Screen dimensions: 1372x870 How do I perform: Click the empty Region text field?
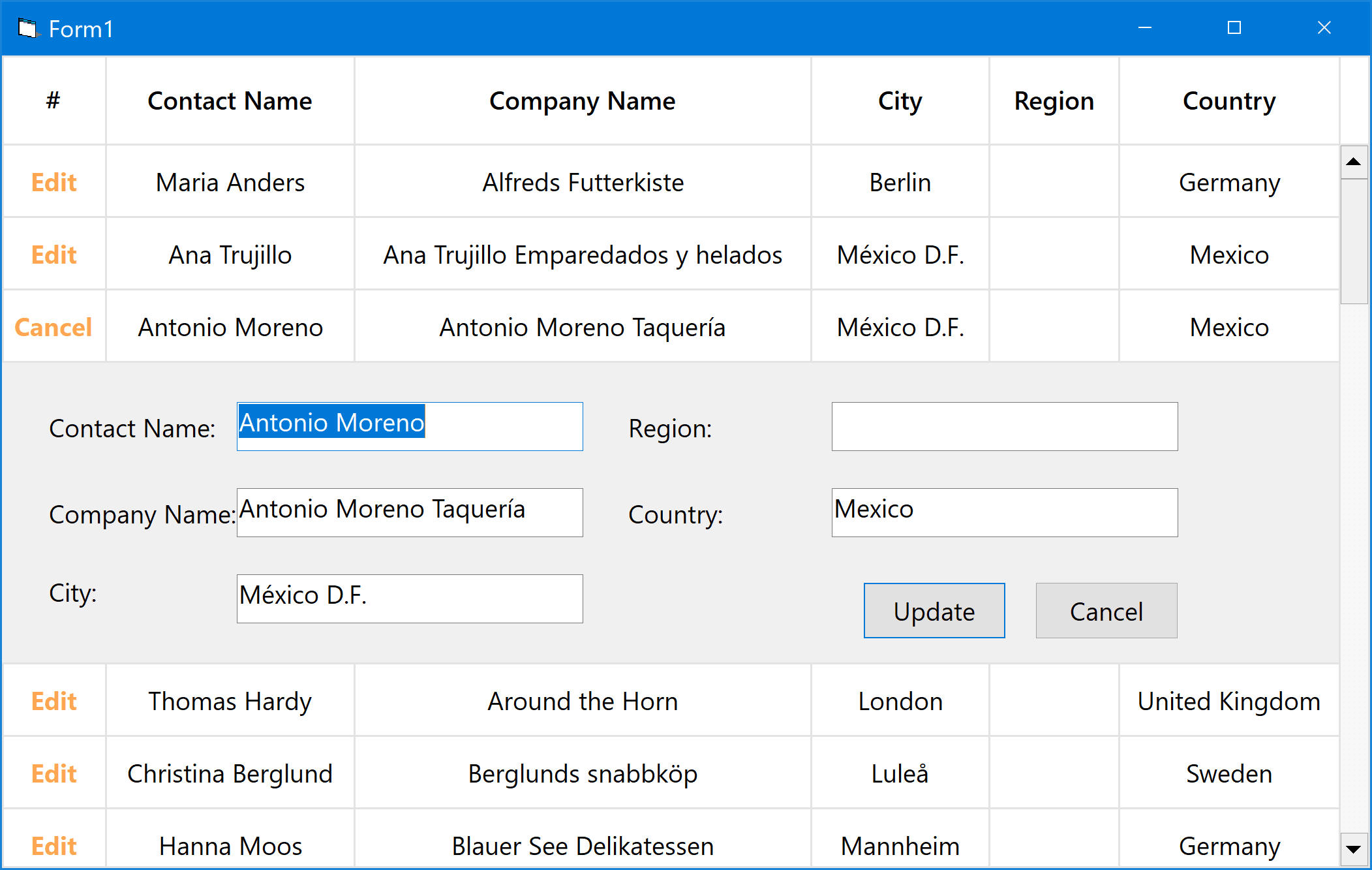click(x=1004, y=426)
